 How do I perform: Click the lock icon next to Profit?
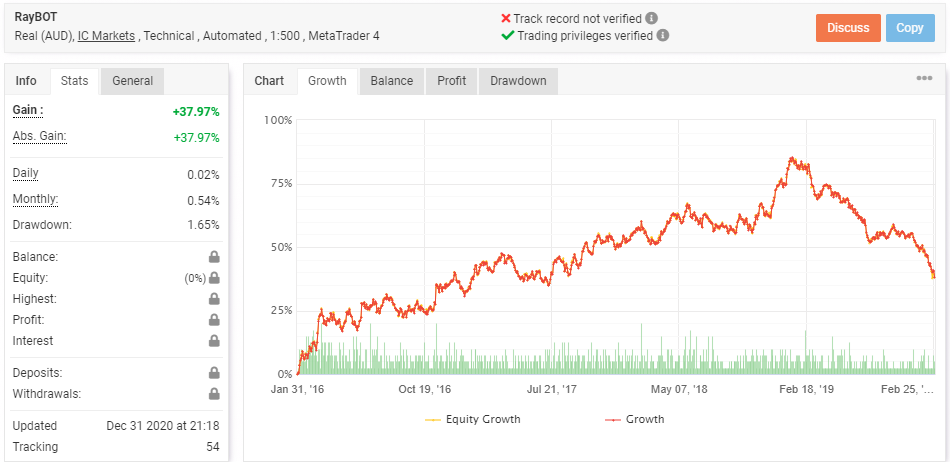[x=214, y=320]
